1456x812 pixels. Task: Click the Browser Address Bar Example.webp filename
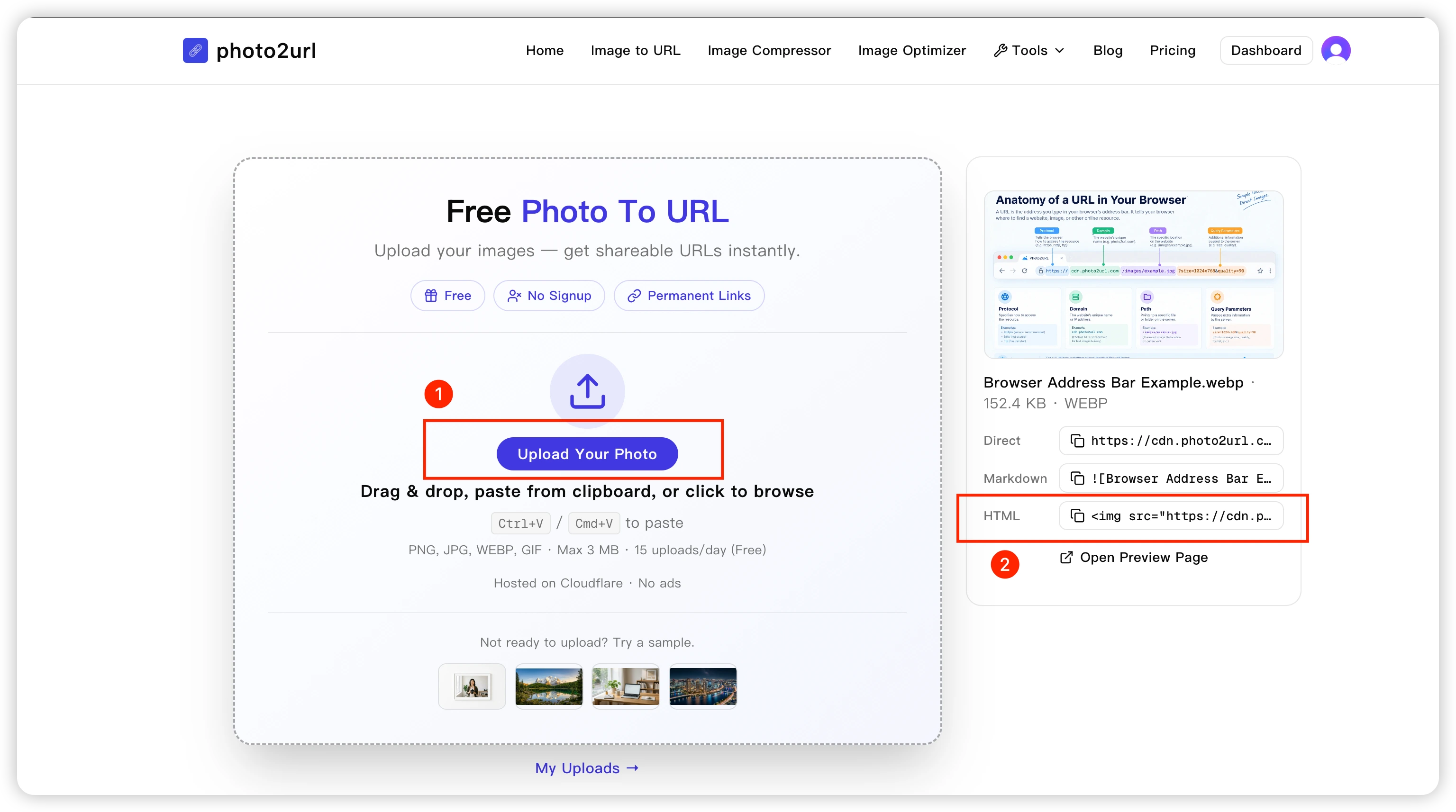pos(1113,383)
